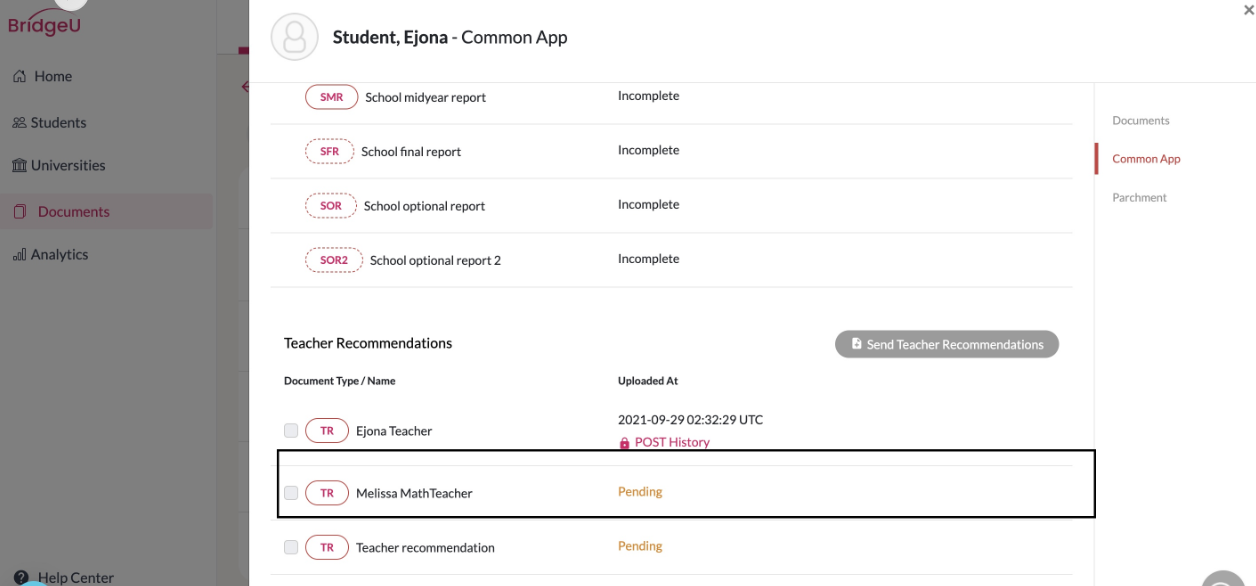Click the SFR badge for School final report
The image size is (1256, 586).
(329, 151)
